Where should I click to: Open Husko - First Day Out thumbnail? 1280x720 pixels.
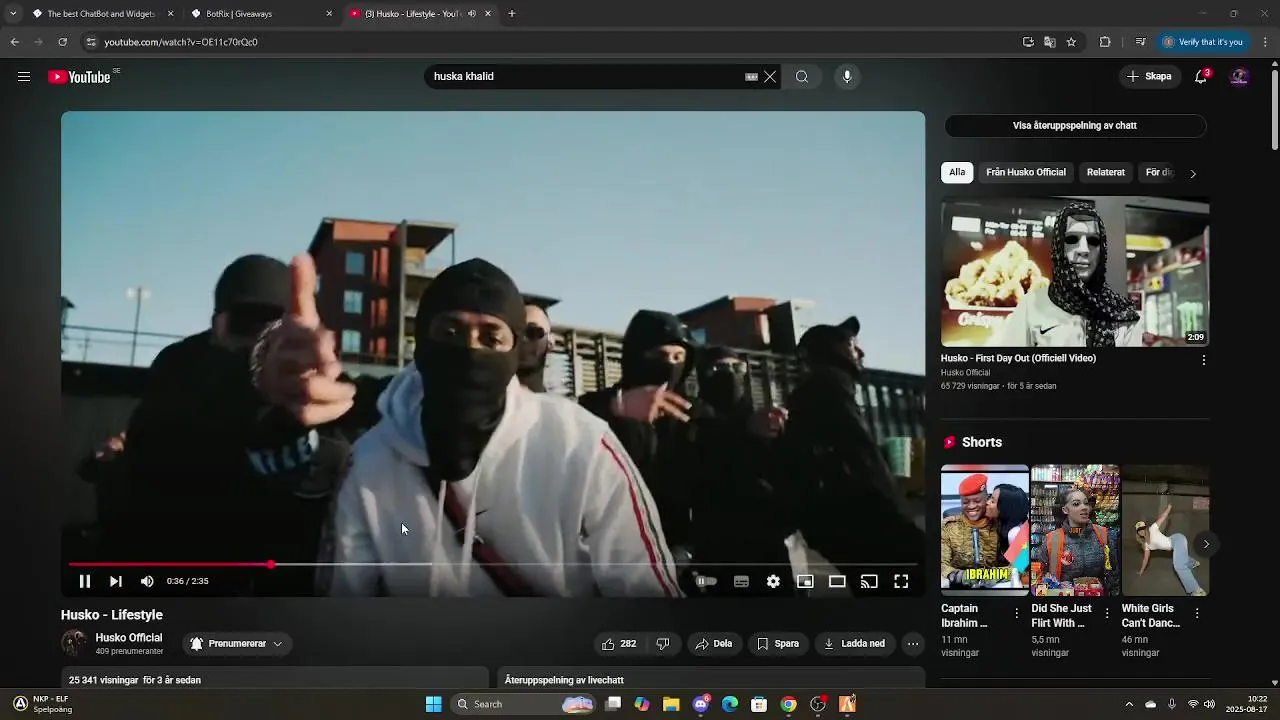tap(1075, 271)
